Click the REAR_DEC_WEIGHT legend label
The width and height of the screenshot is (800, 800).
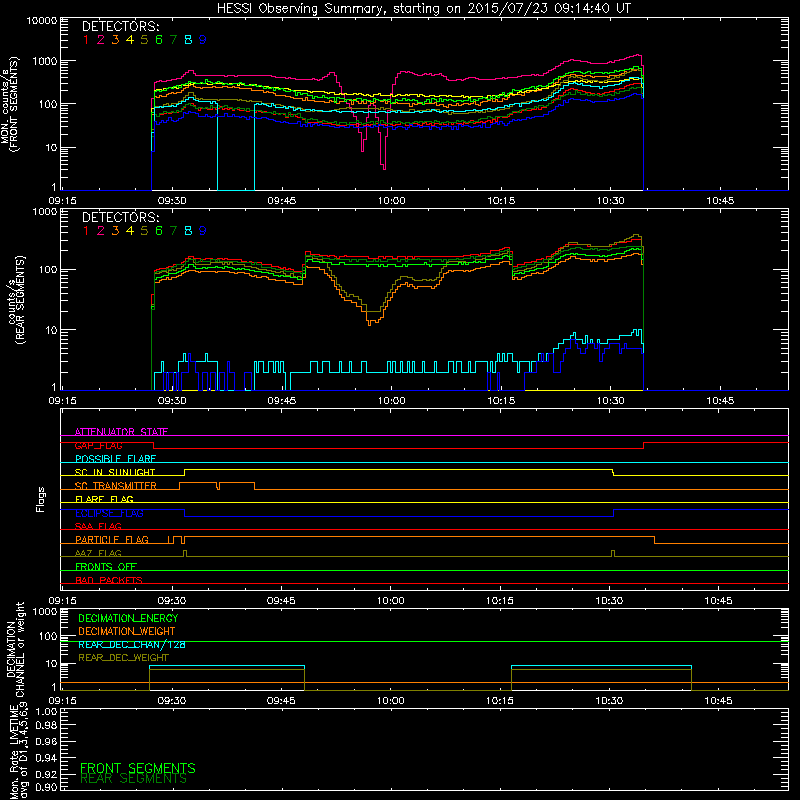(123, 658)
